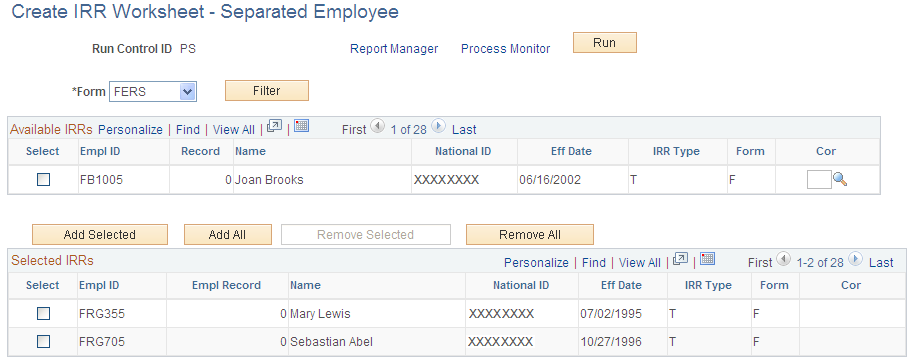The width and height of the screenshot is (915, 363).
Task: Click Remove All button
Action: tap(530, 235)
